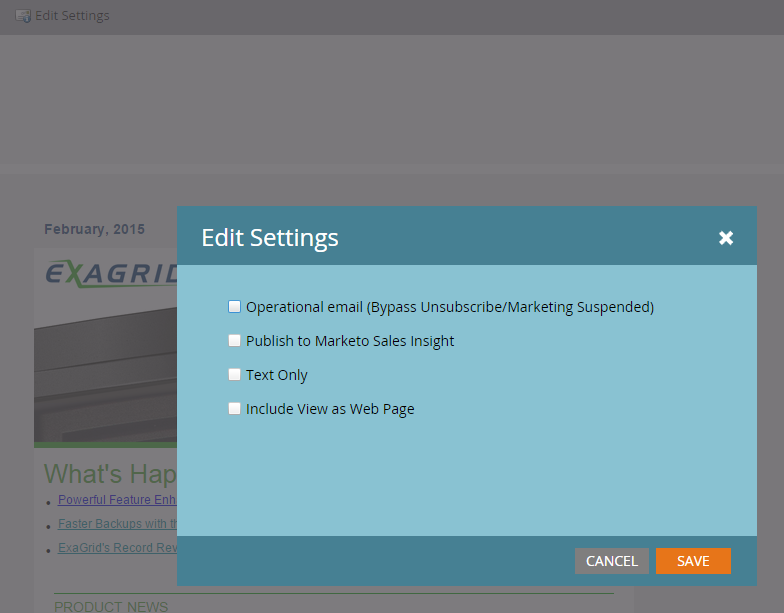Tick the Operational email checkbox
The image size is (784, 613).
point(234,306)
